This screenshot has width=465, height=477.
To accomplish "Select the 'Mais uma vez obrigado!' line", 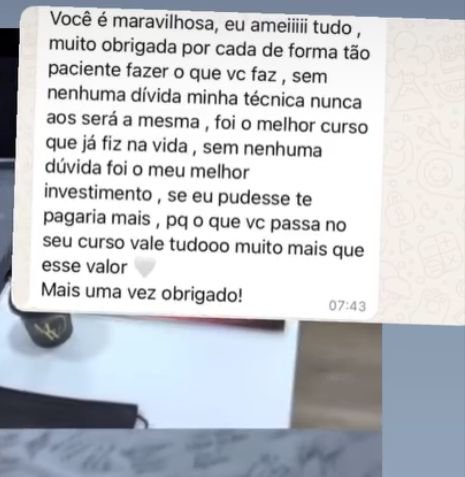I will pos(142,292).
